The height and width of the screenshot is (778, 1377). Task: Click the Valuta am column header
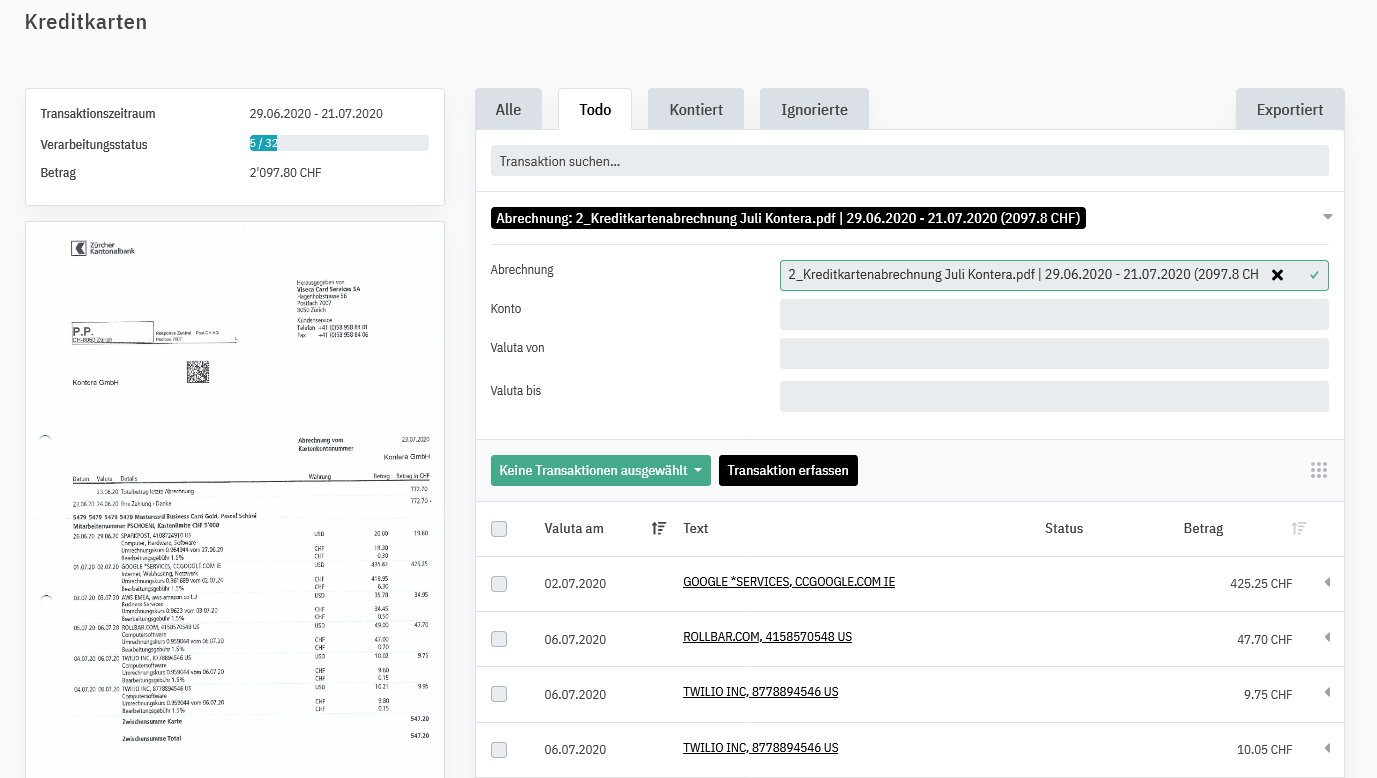click(x=574, y=528)
